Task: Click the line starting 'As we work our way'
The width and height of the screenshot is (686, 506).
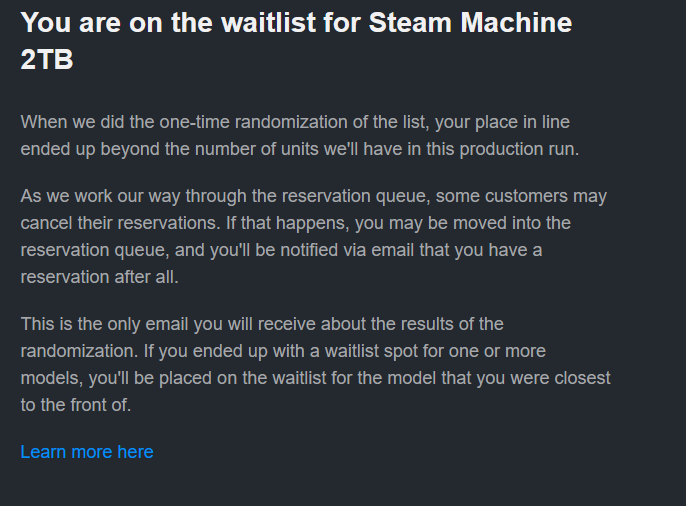Action: [314, 196]
